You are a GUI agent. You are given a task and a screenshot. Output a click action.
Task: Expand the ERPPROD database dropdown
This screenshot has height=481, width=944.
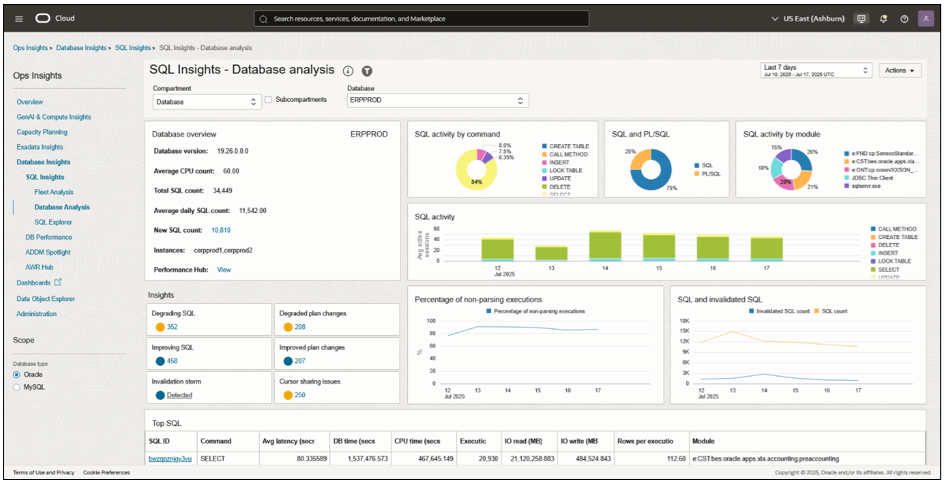[x=437, y=101]
